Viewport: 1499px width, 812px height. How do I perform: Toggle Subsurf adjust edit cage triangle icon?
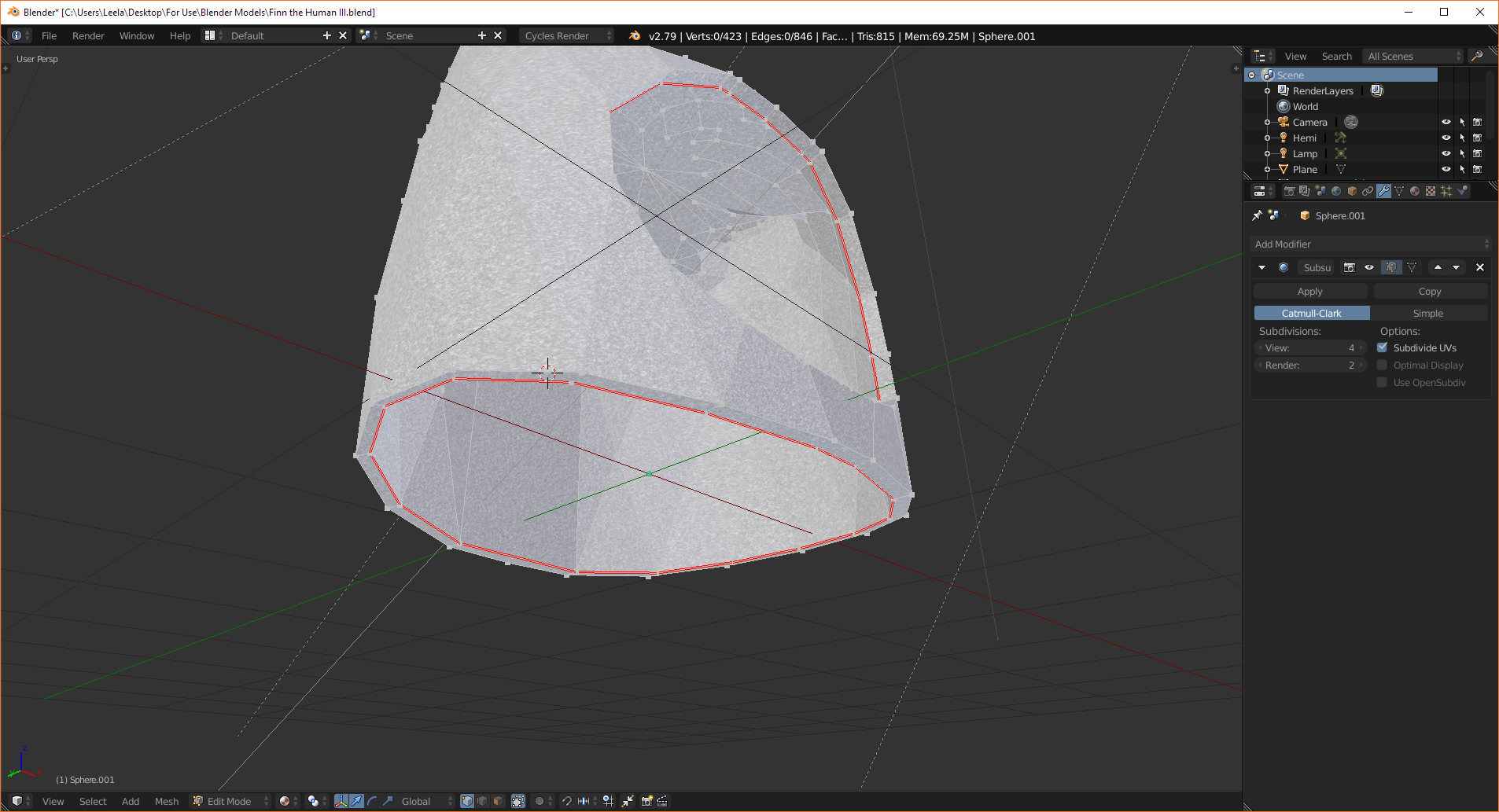coord(1412,267)
